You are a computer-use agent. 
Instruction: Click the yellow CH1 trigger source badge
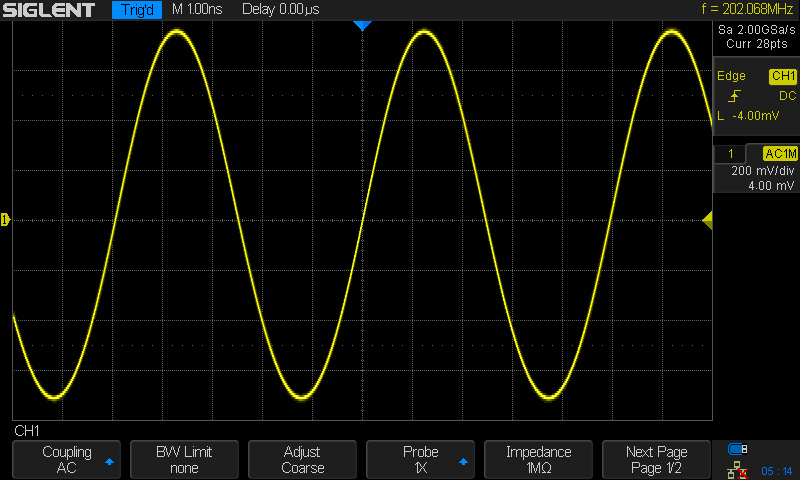pos(782,77)
